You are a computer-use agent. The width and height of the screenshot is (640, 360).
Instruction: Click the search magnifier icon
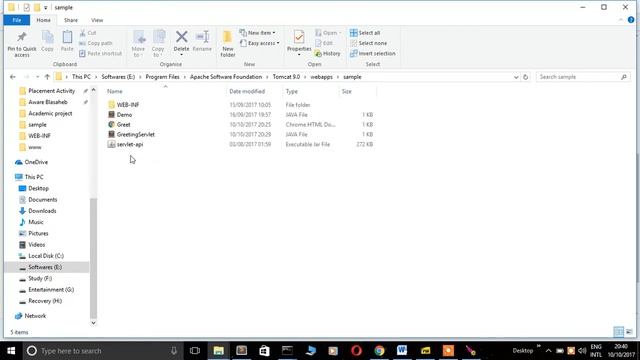[624, 77]
